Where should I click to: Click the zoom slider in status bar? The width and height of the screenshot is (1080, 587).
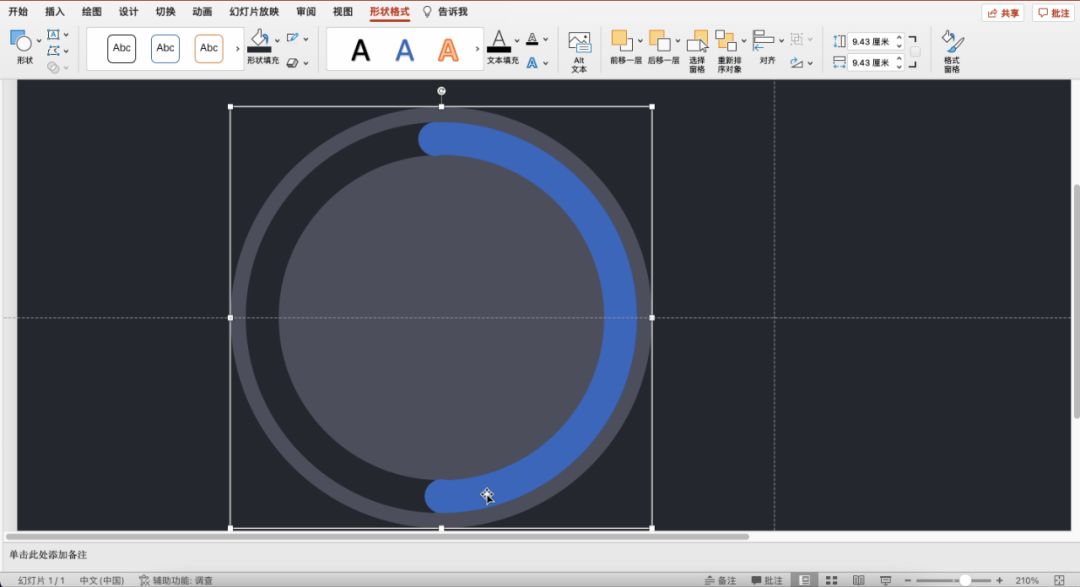964,580
